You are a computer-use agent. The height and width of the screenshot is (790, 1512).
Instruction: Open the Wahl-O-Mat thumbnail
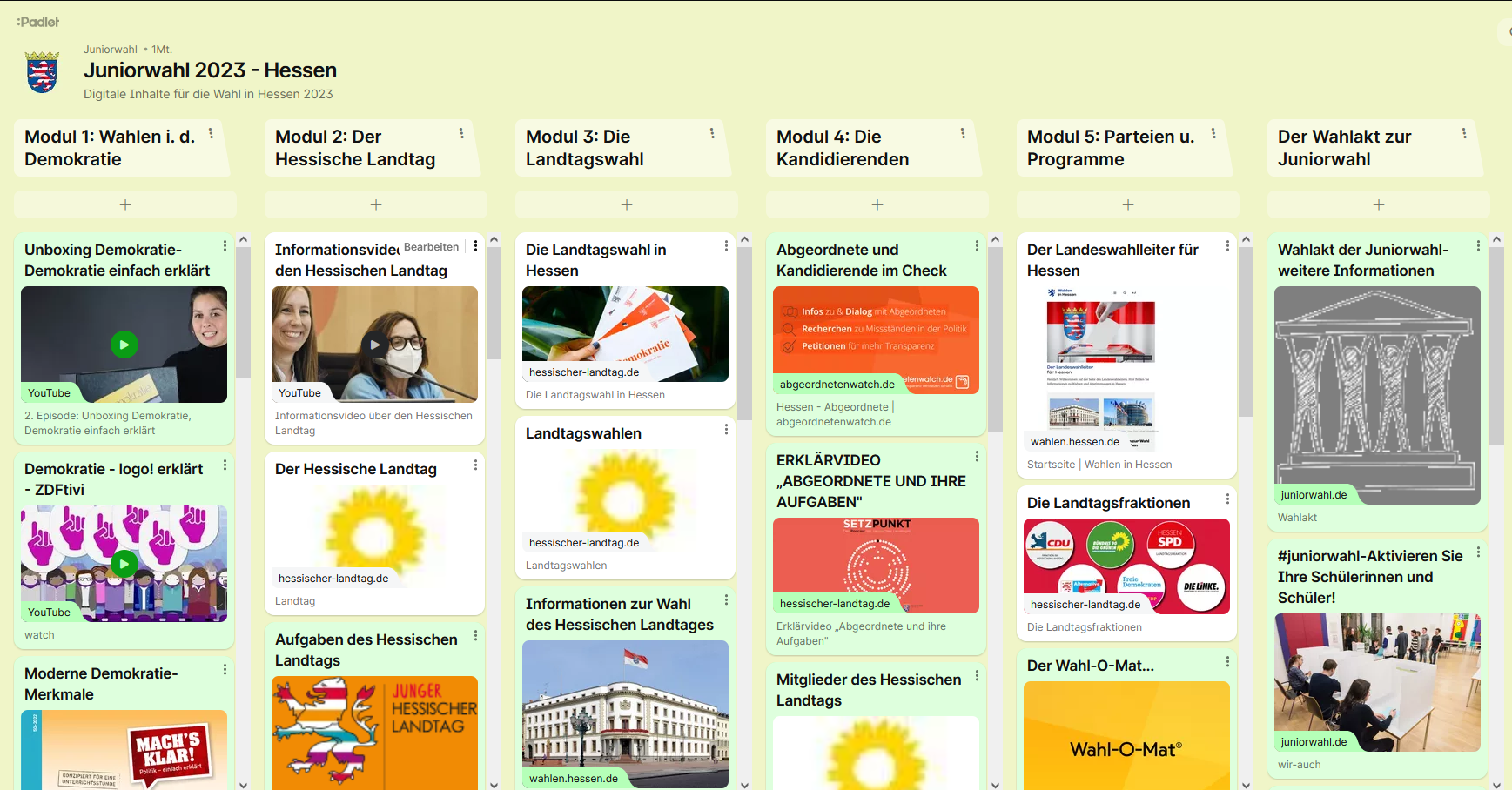1126,735
